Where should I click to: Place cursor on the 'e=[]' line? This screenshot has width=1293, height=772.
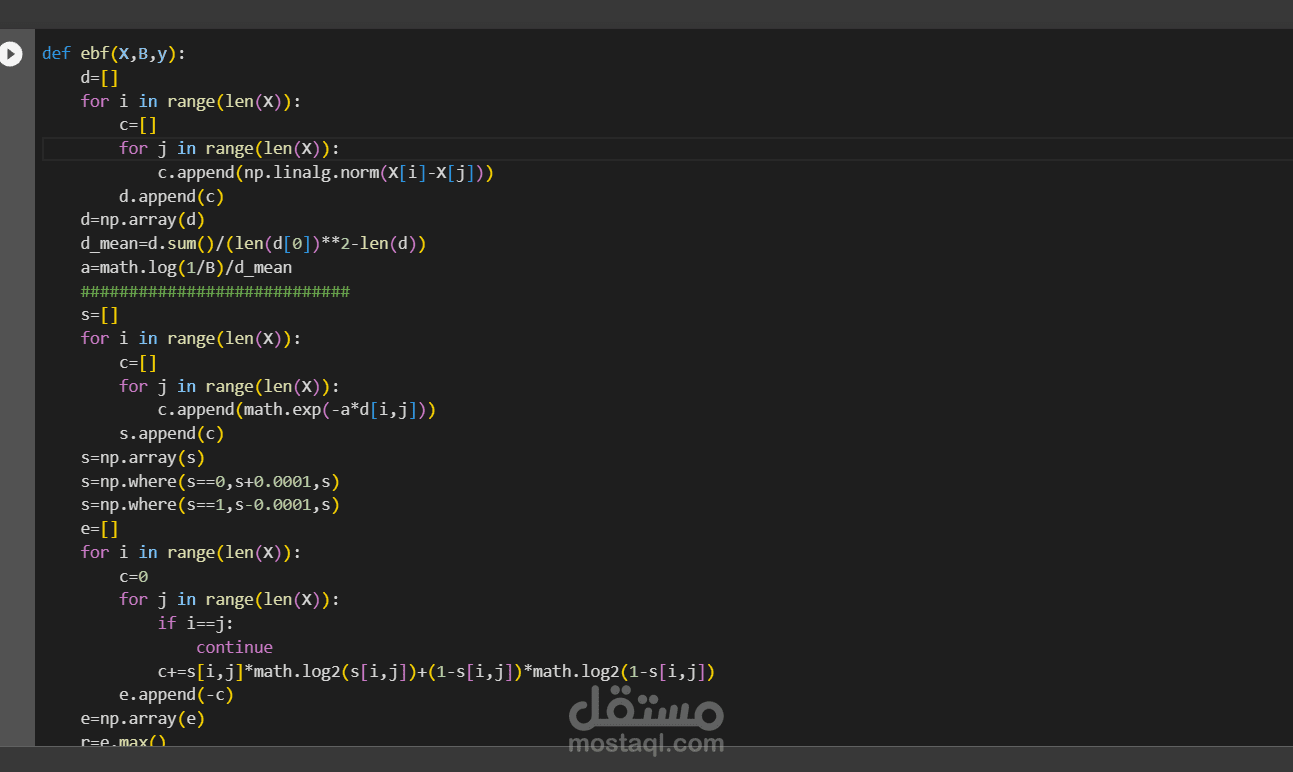pyautogui.click(x=100, y=528)
